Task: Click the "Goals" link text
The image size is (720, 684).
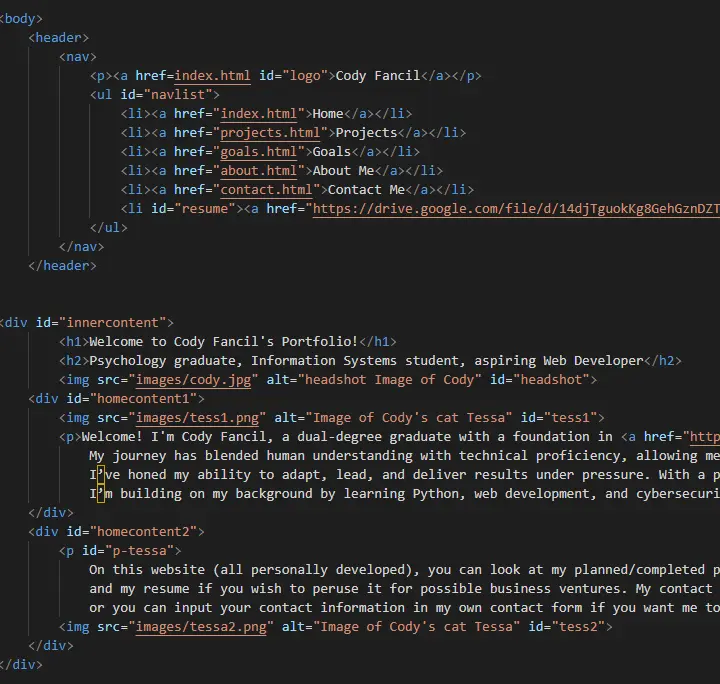Action: pos(332,152)
